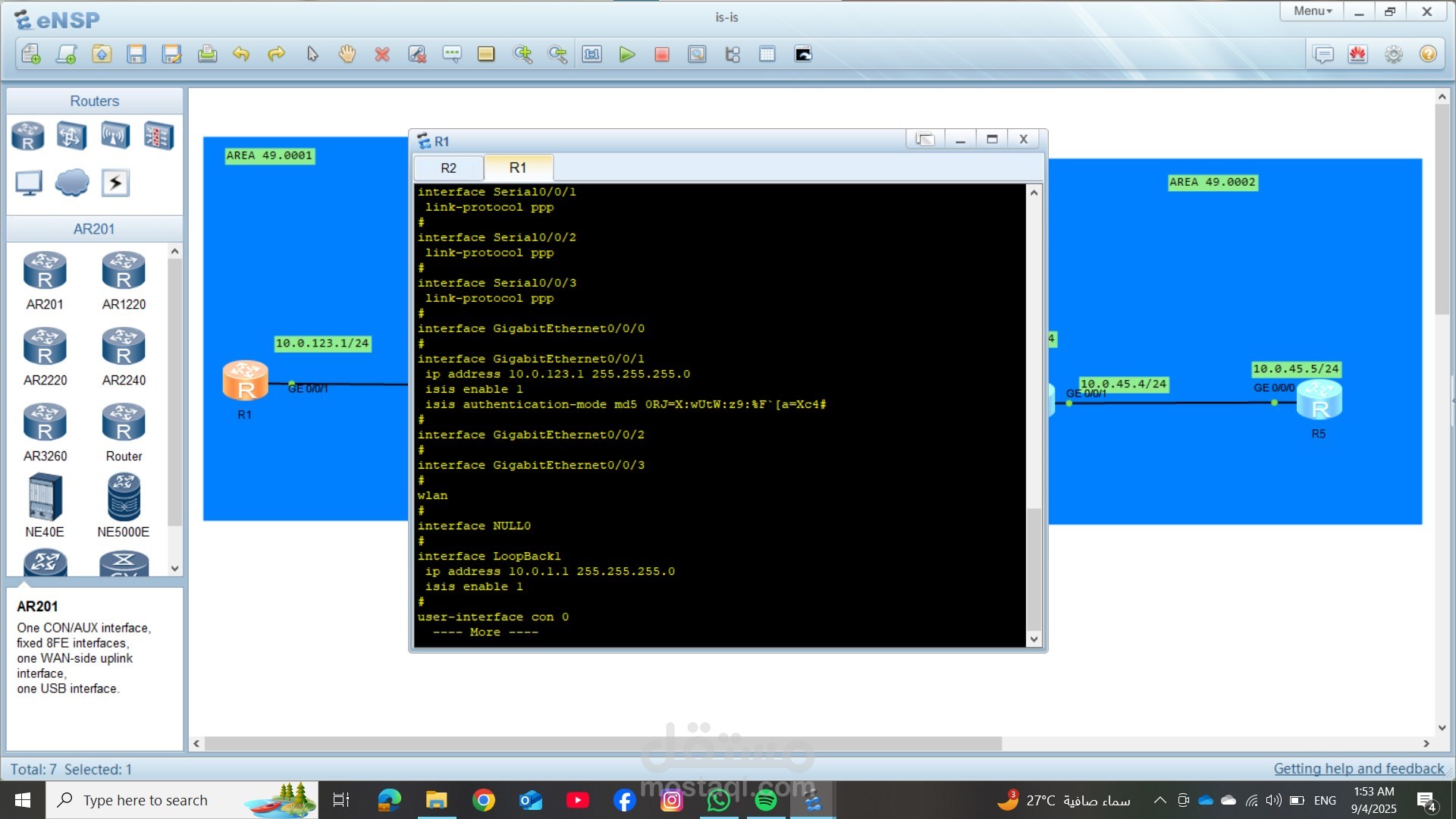Click the red X delete tool

click(382, 54)
